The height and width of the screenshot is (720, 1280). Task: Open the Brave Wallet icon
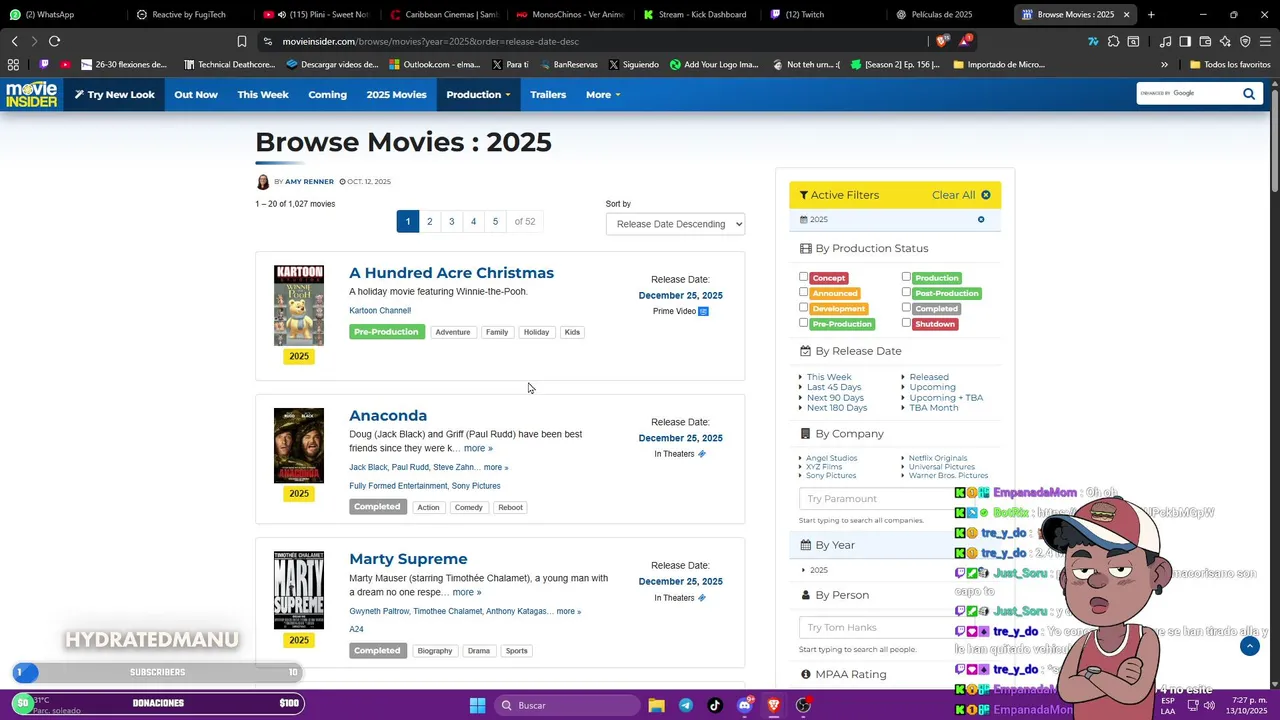(1205, 41)
